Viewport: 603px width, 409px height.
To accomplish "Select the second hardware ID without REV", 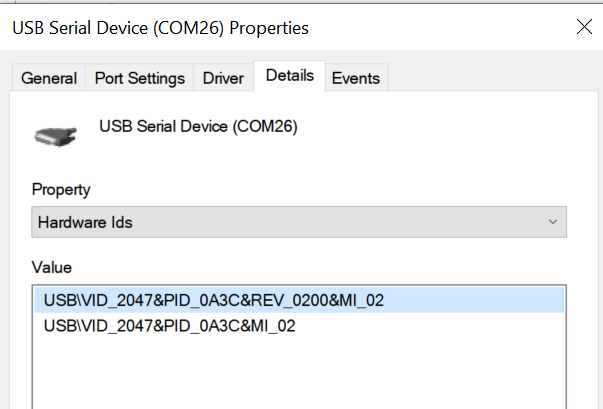I will click(169, 326).
